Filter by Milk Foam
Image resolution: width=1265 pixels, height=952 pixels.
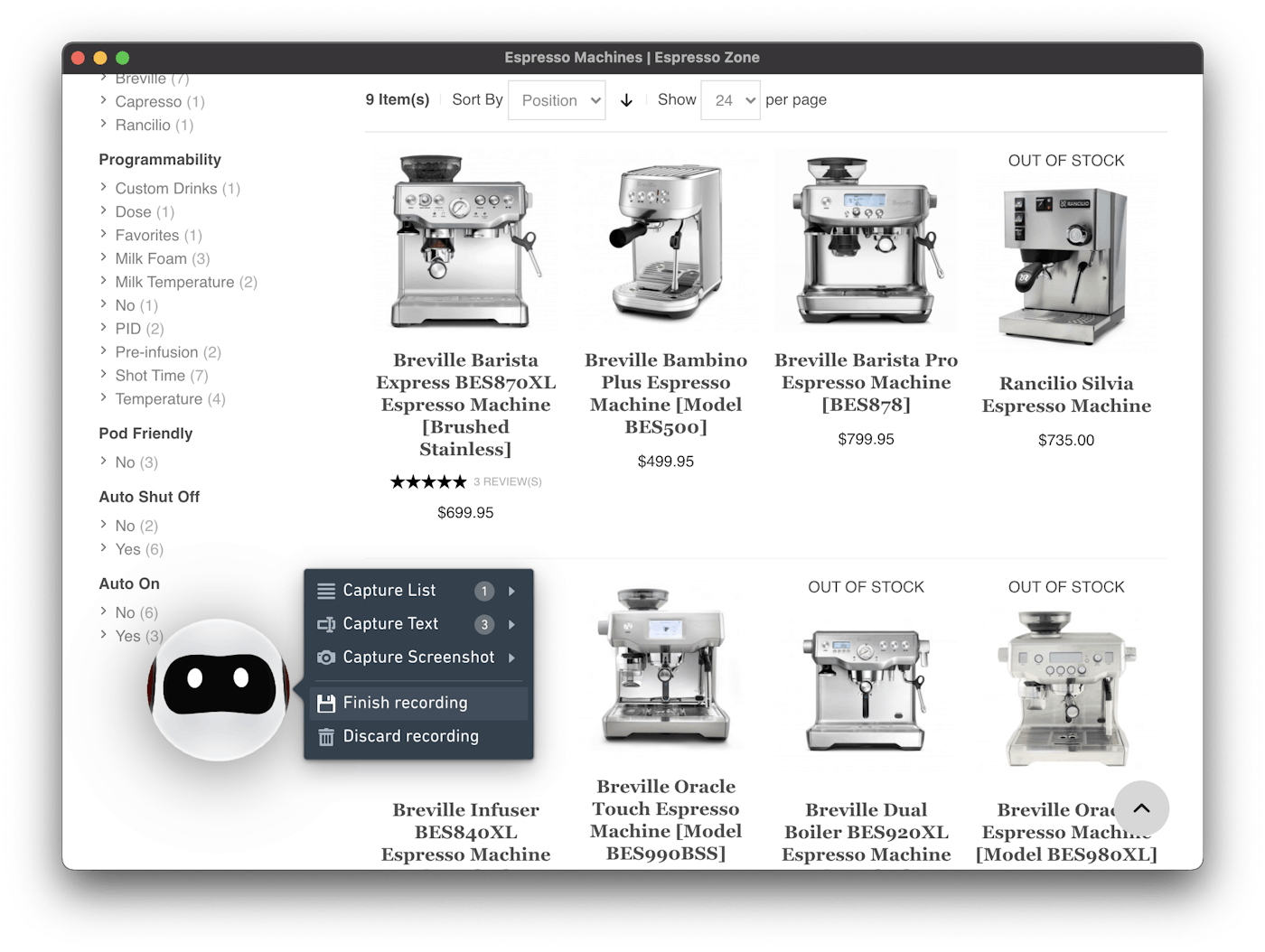pyautogui.click(x=163, y=259)
